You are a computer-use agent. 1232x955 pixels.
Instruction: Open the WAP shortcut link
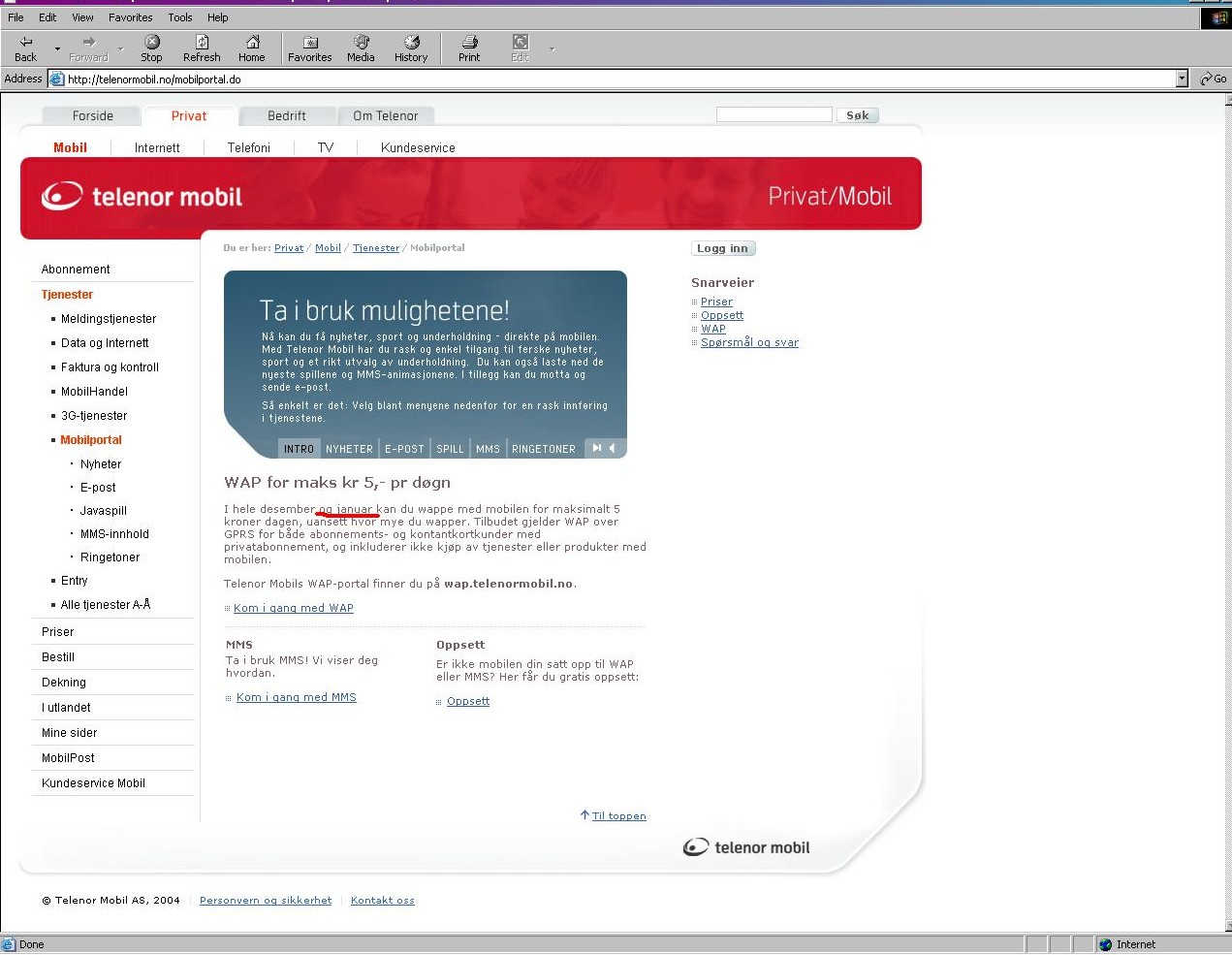(x=713, y=329)
